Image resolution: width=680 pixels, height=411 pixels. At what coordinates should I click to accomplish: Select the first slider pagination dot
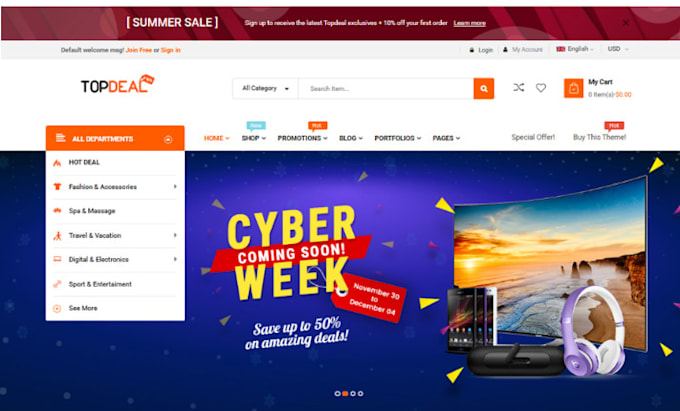pyautogui.click(x=337, y=394)
